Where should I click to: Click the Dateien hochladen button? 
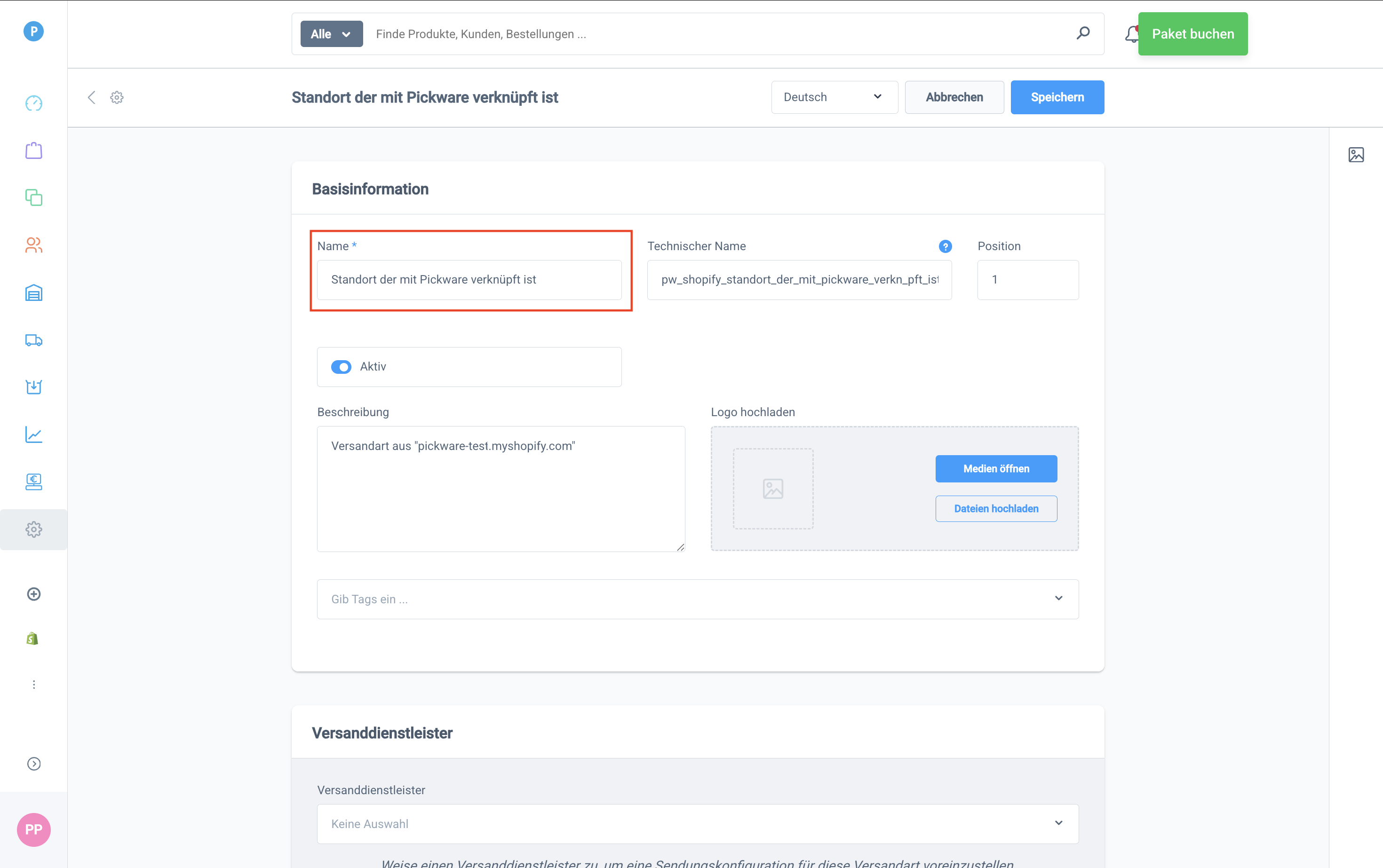point(996,509)
